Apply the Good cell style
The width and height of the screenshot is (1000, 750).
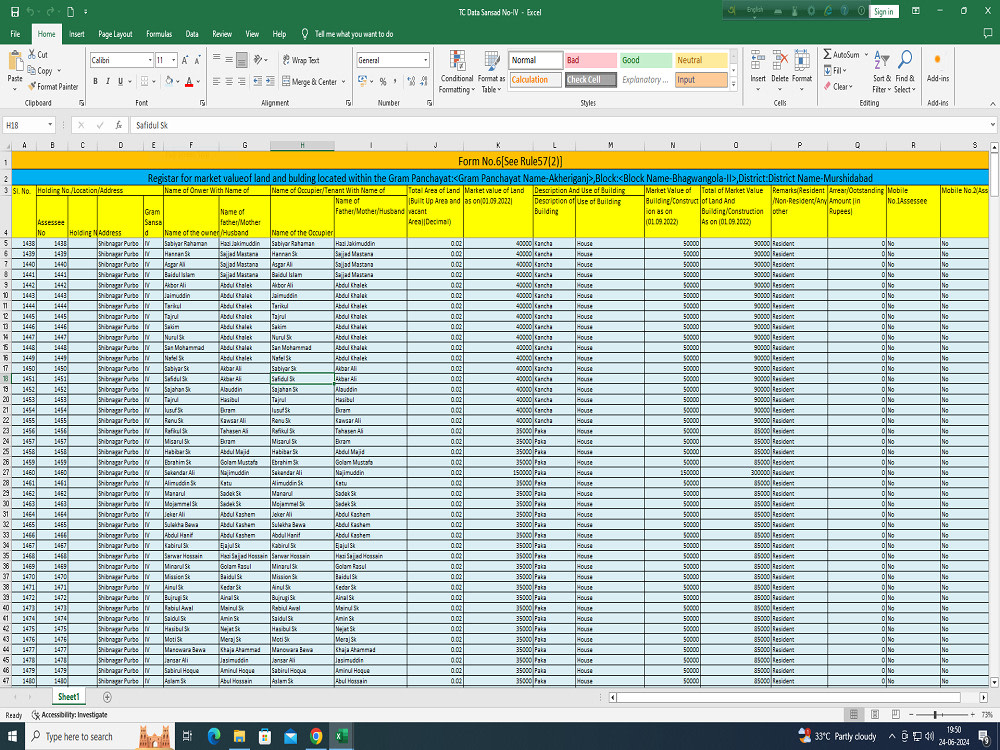tap(646, 60)
